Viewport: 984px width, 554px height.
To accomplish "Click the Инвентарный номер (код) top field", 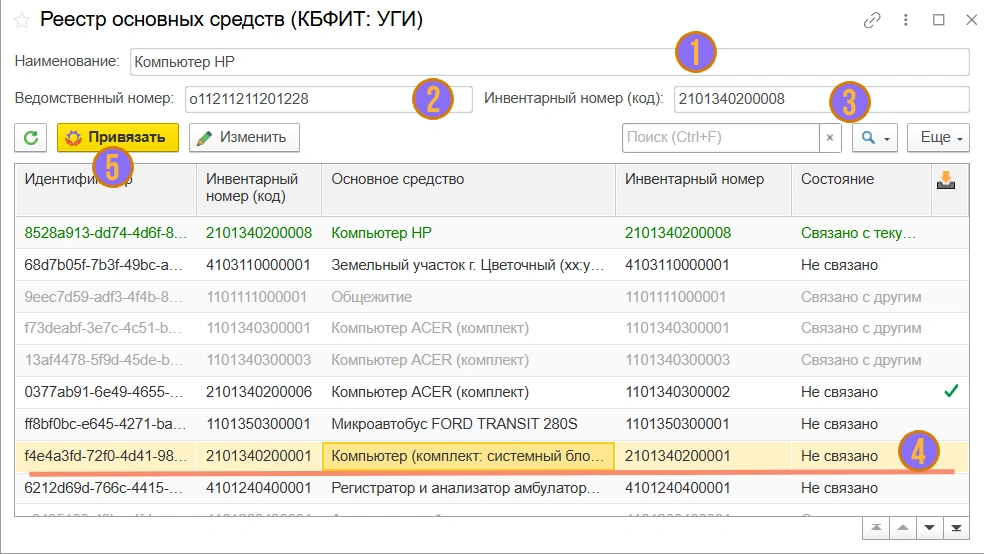I will [x=821, y=99].
